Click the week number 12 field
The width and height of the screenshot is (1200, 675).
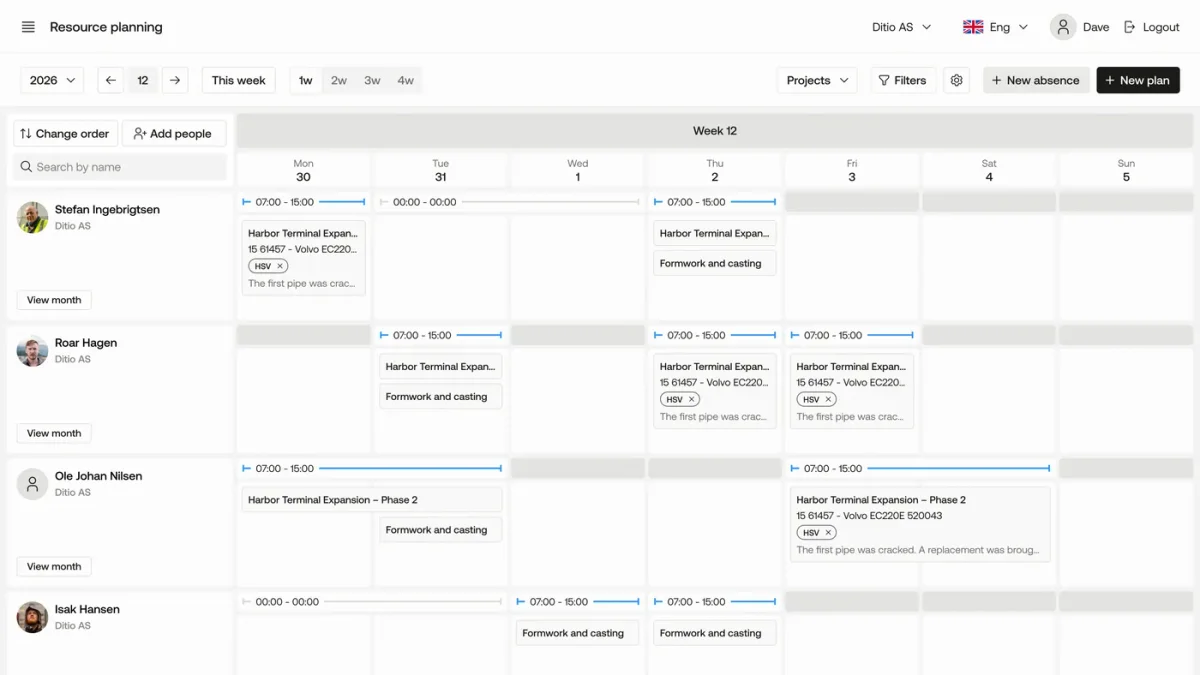pyautogui.click(x=143, y=81)
